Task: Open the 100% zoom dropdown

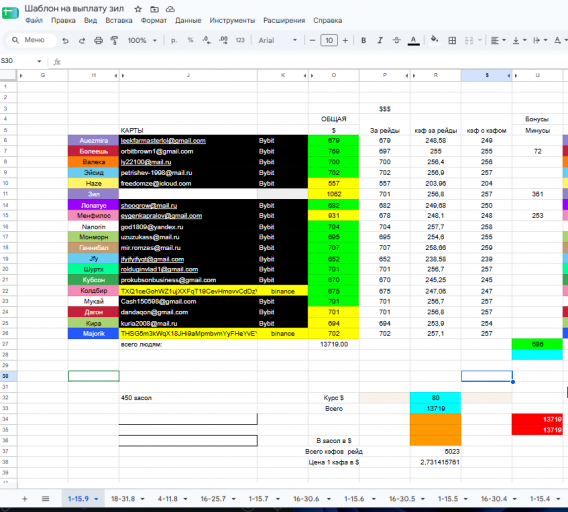Action: pos(142,41)
